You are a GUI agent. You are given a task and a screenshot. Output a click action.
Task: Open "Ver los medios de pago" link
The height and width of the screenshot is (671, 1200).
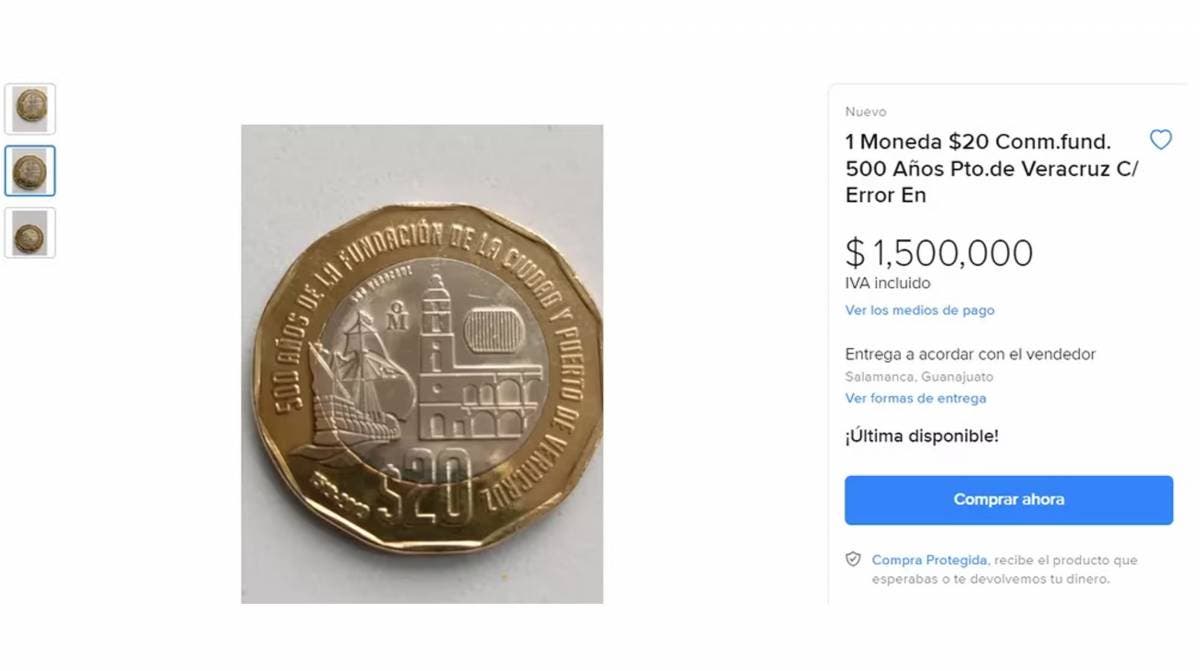[x=919, y=310]
